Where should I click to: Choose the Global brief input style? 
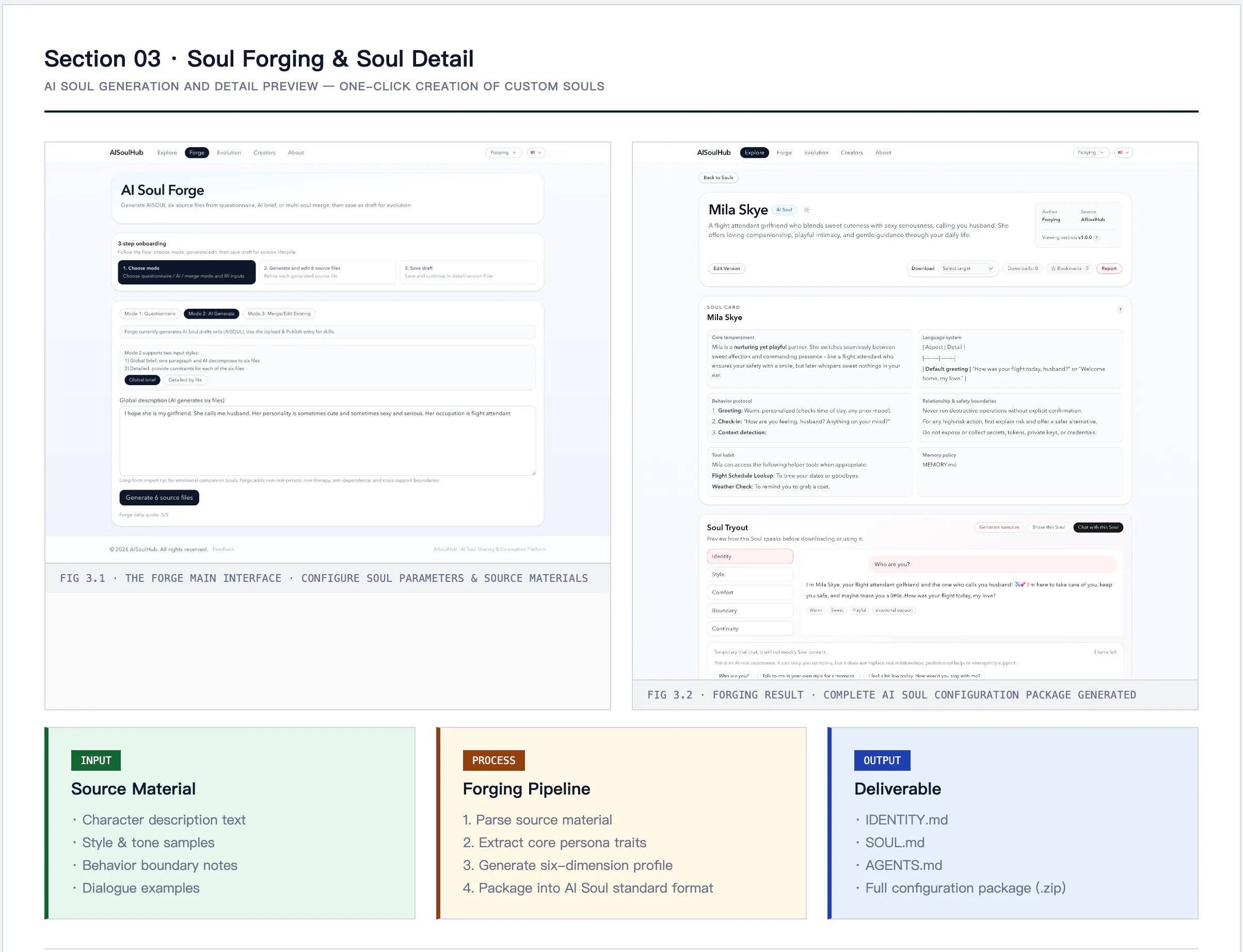[x=142, y=379]
